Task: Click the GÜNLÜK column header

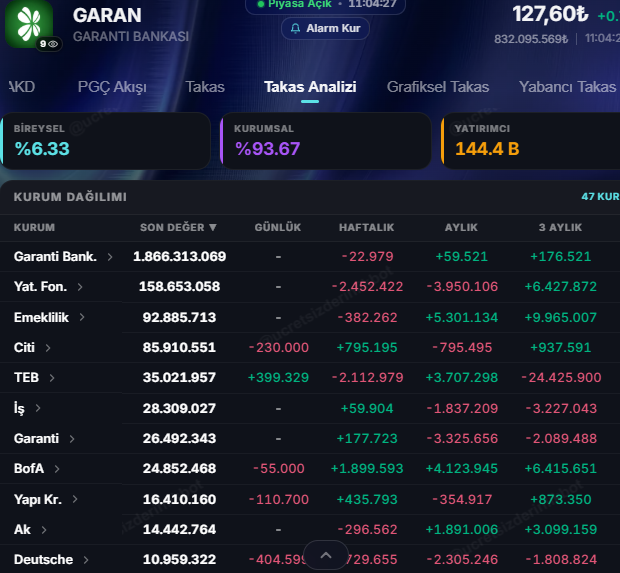Action: pos(278,227)
